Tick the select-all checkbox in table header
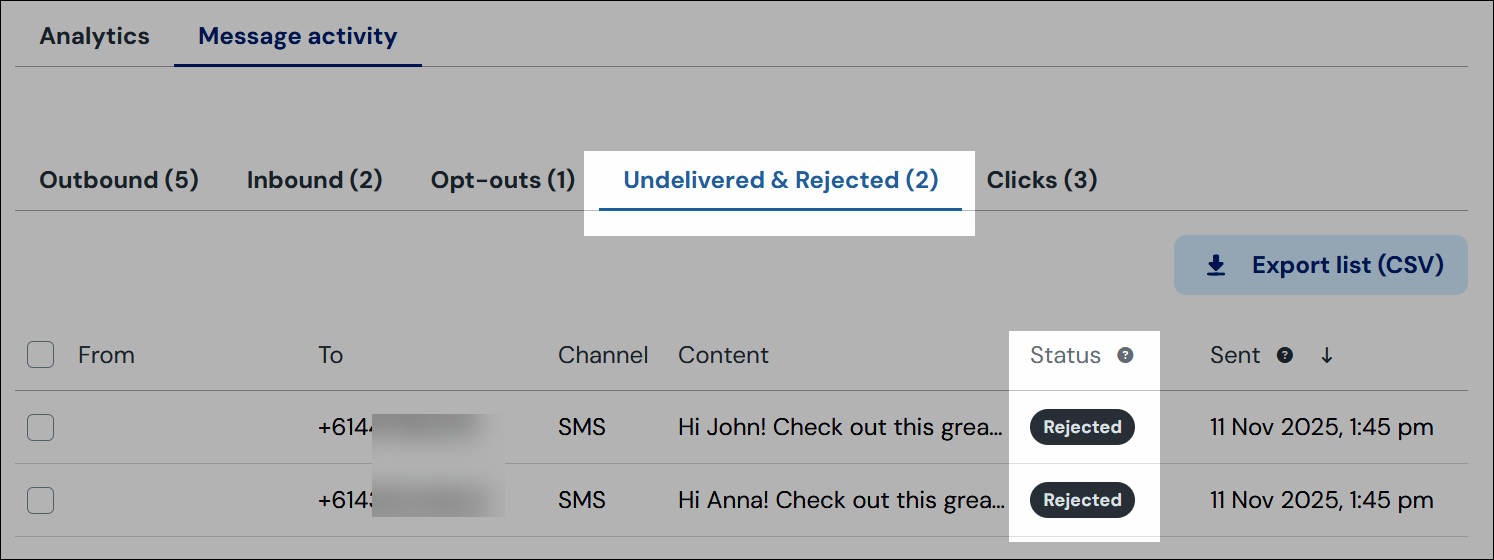The image size is (1494, 560). (40, 355)
